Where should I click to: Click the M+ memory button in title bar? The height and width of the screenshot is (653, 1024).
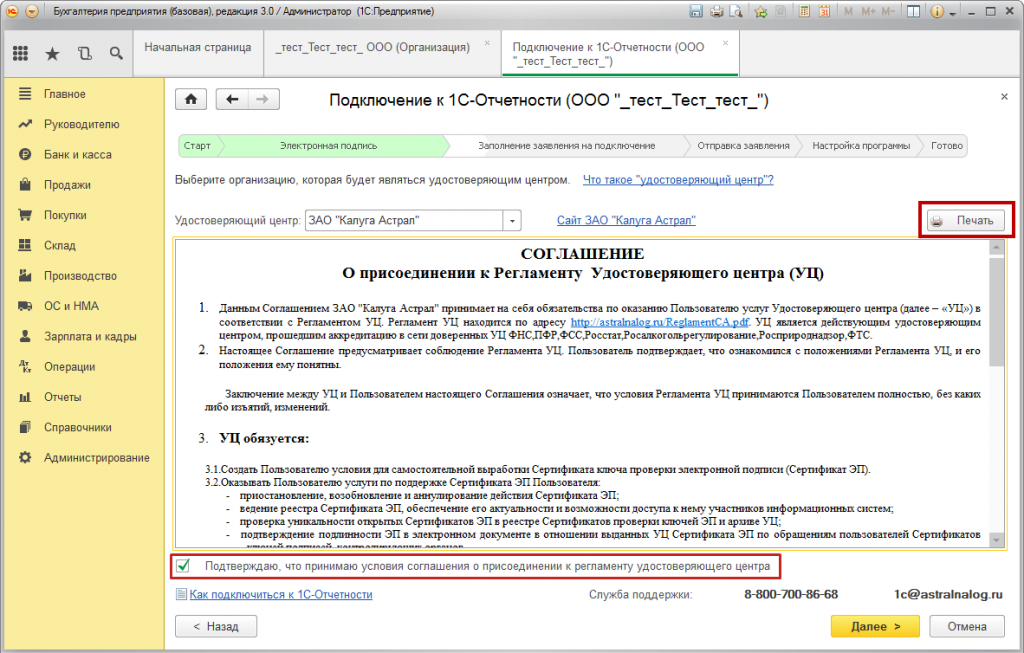pyautogui.click(x=868, y=11)
